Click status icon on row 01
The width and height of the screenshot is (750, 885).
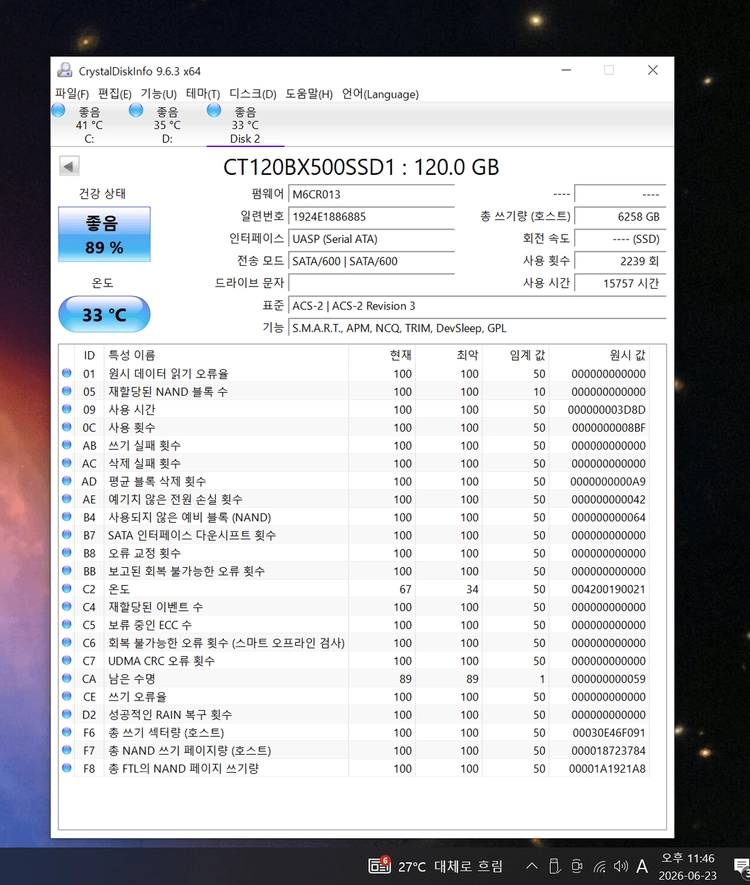tap(67, 373)
